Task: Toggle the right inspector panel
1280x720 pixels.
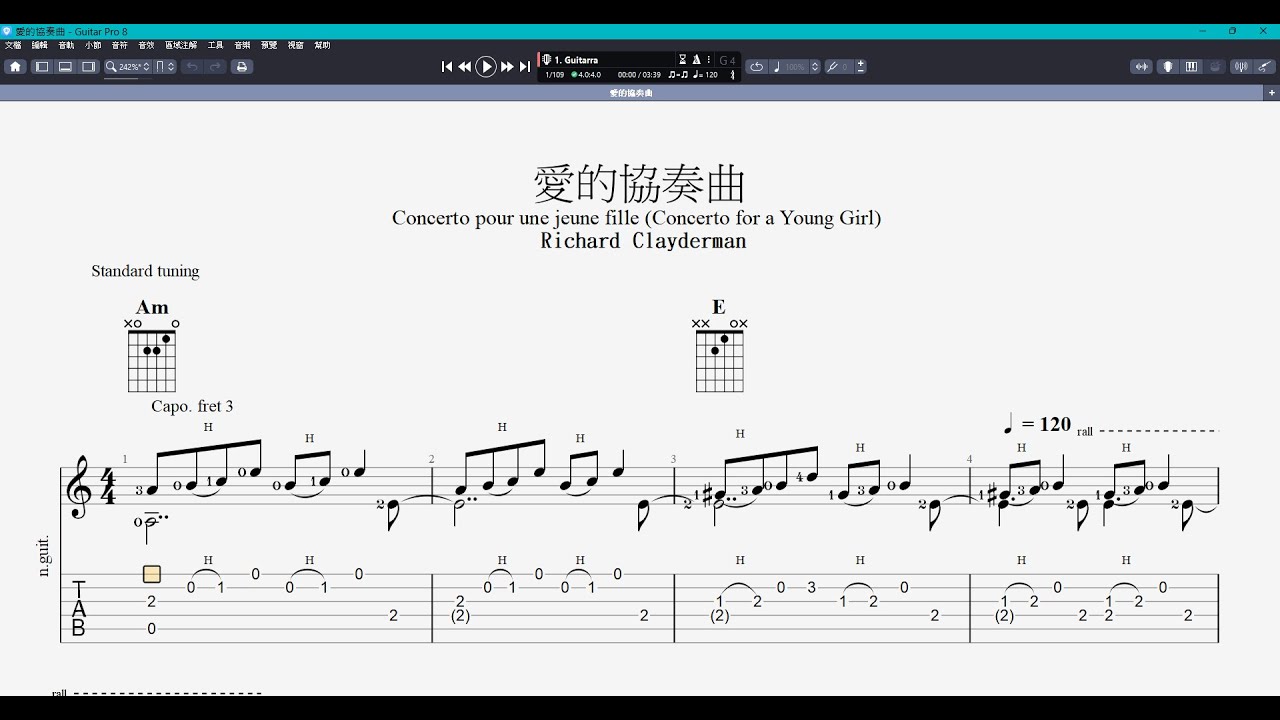Action: (89, 67)
